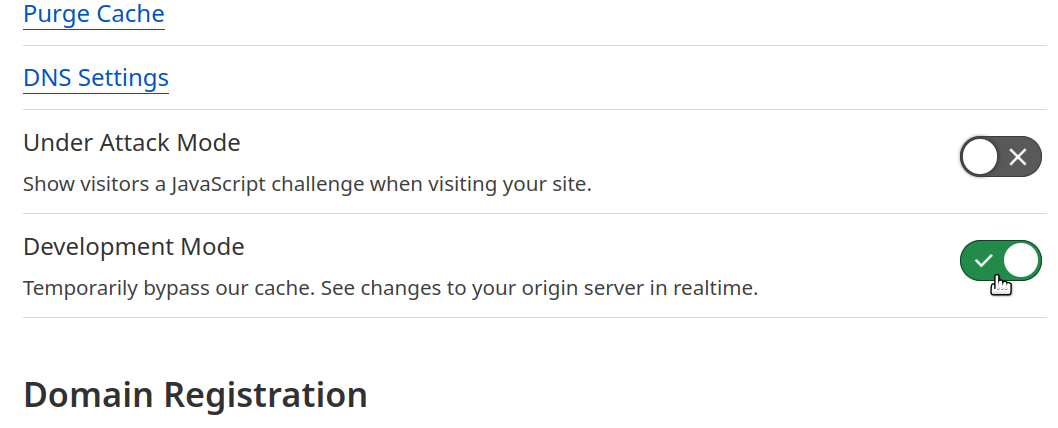Viewport: 1058px width, 428px height.
Task: Select the Development Mode label
Action: (x=134, y=246)
